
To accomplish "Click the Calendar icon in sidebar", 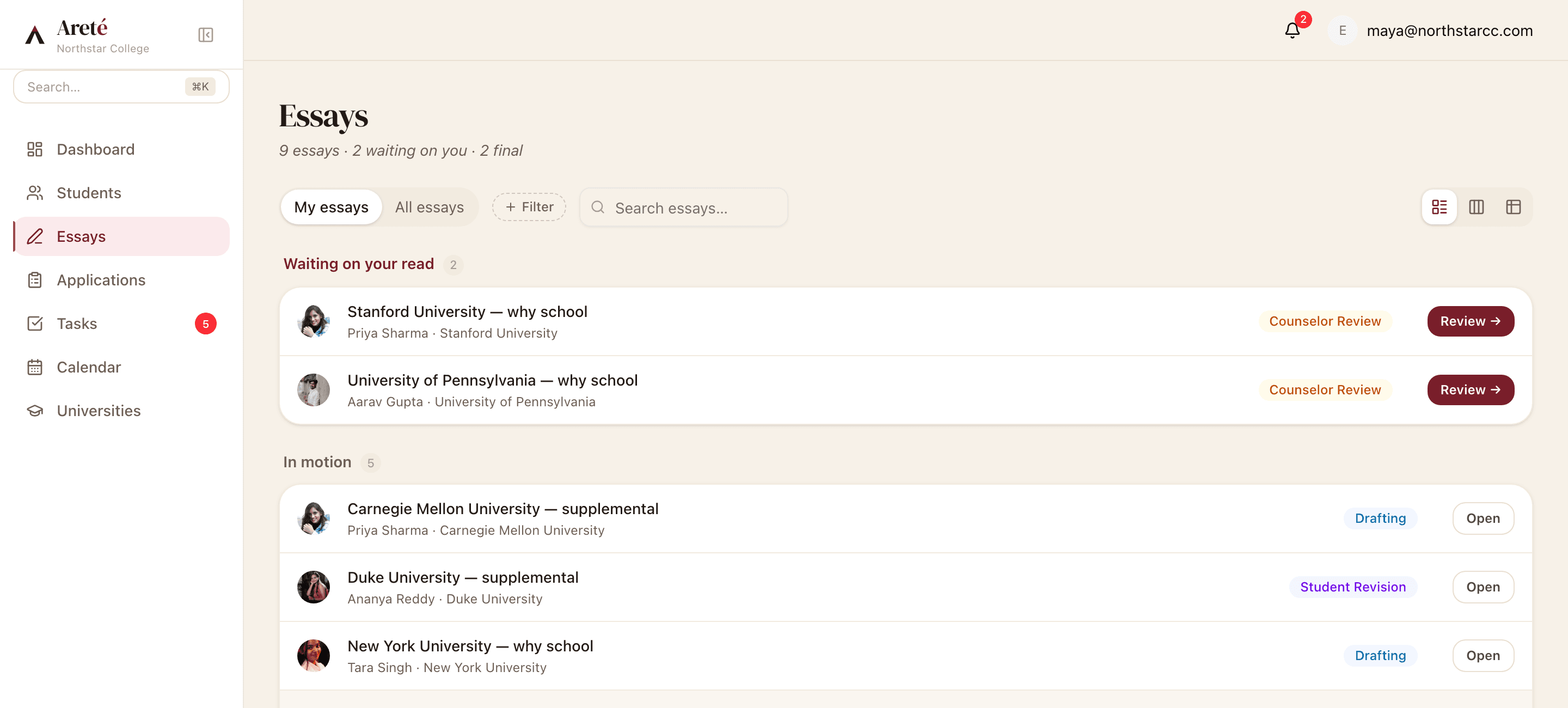I will 35,367.
